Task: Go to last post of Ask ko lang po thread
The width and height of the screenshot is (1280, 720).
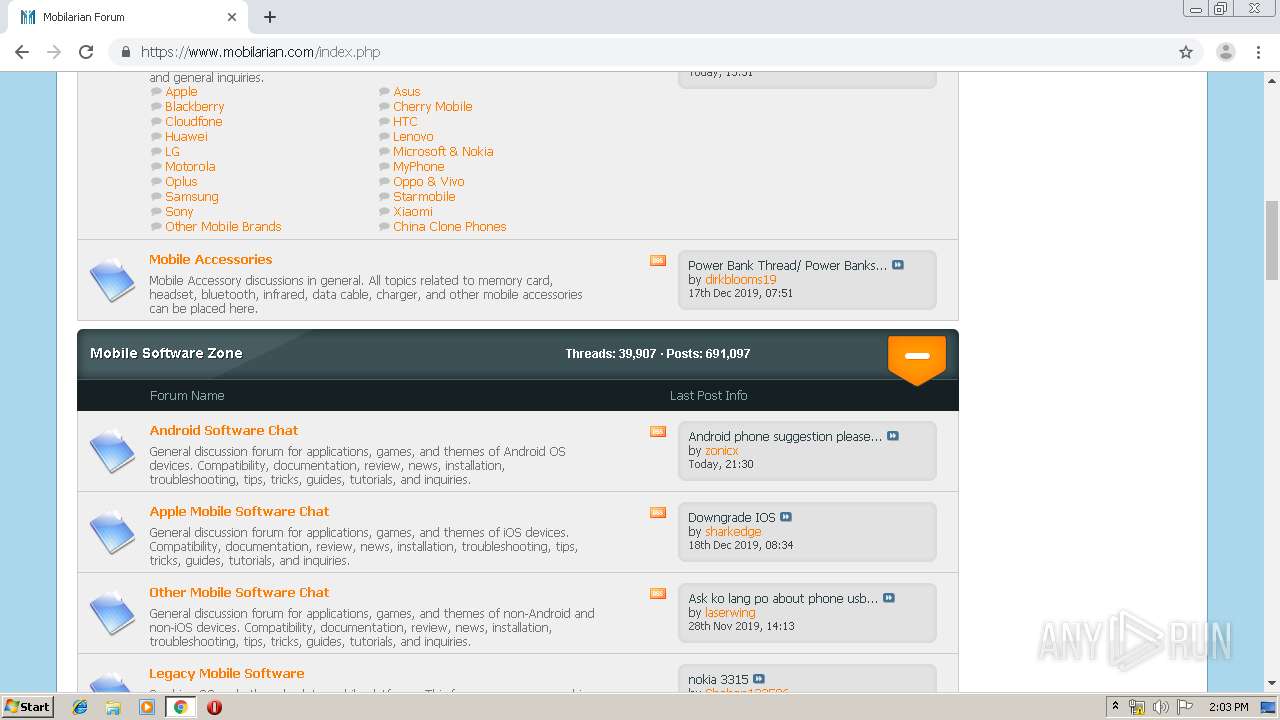Action: [x=889, y=598]
